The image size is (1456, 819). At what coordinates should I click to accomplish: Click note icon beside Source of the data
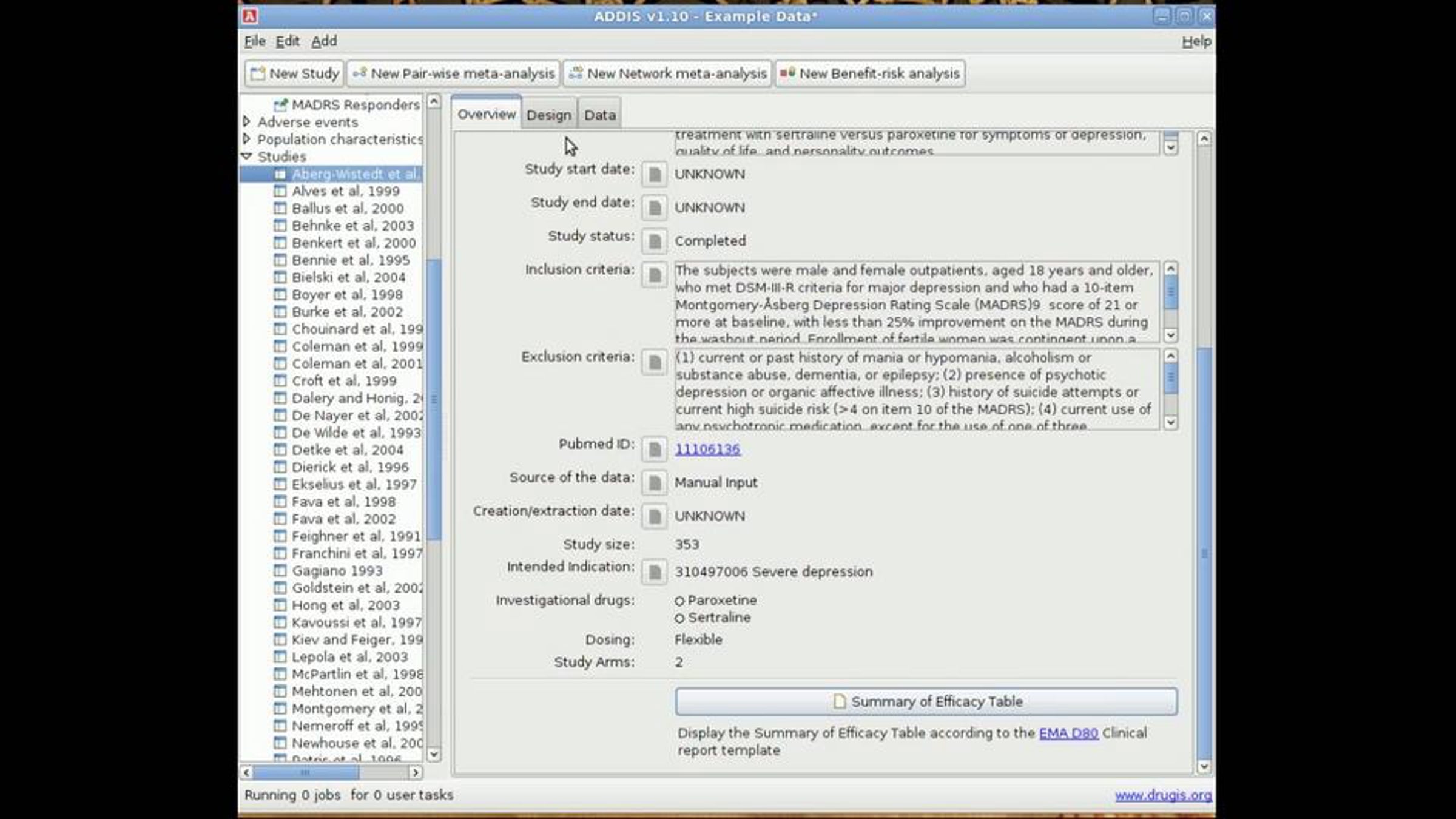coord(654,483)
